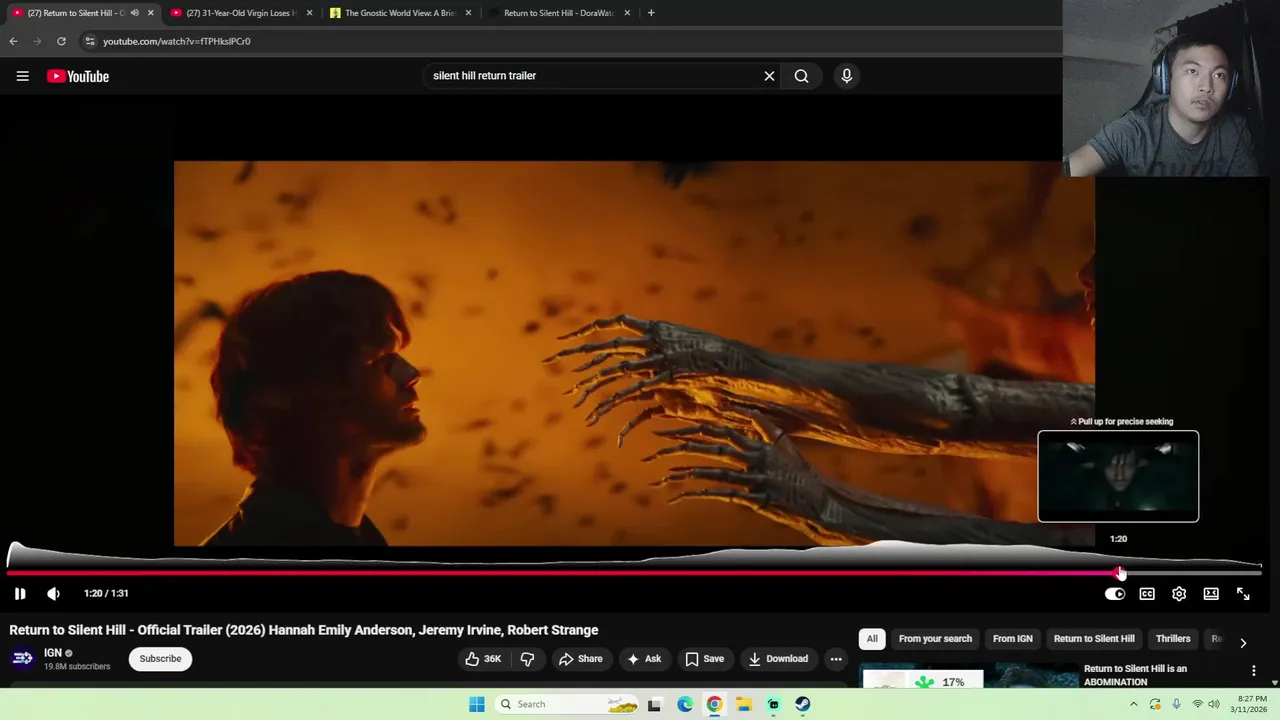Open more actions ellipsis menu
1280x720 pixels.
pos(836,659)
